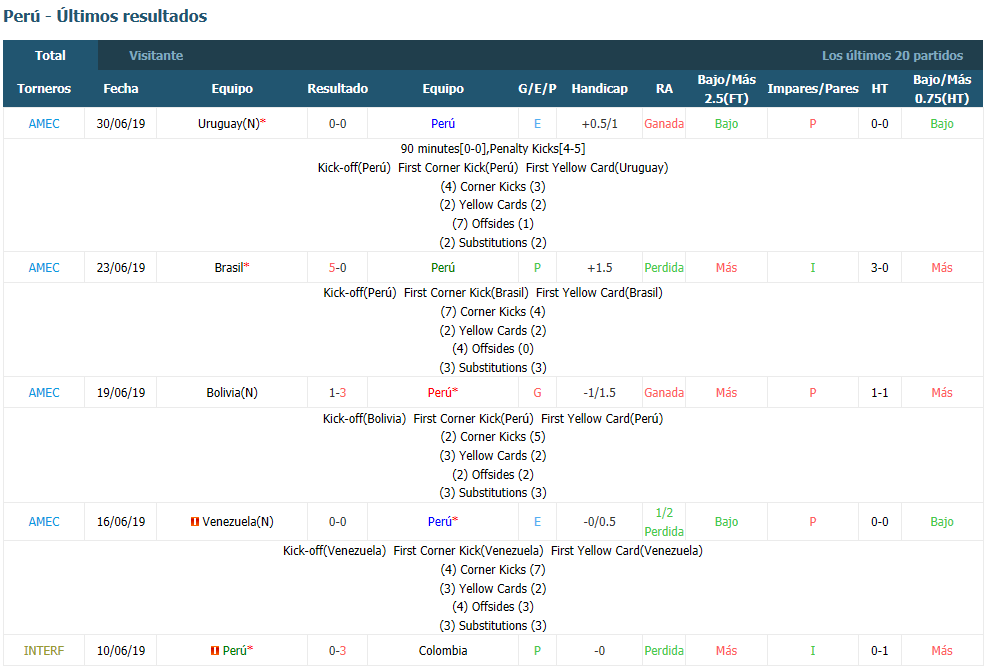Click (7) Corner Kicks (4) stat line

click(x=493, y=312)
